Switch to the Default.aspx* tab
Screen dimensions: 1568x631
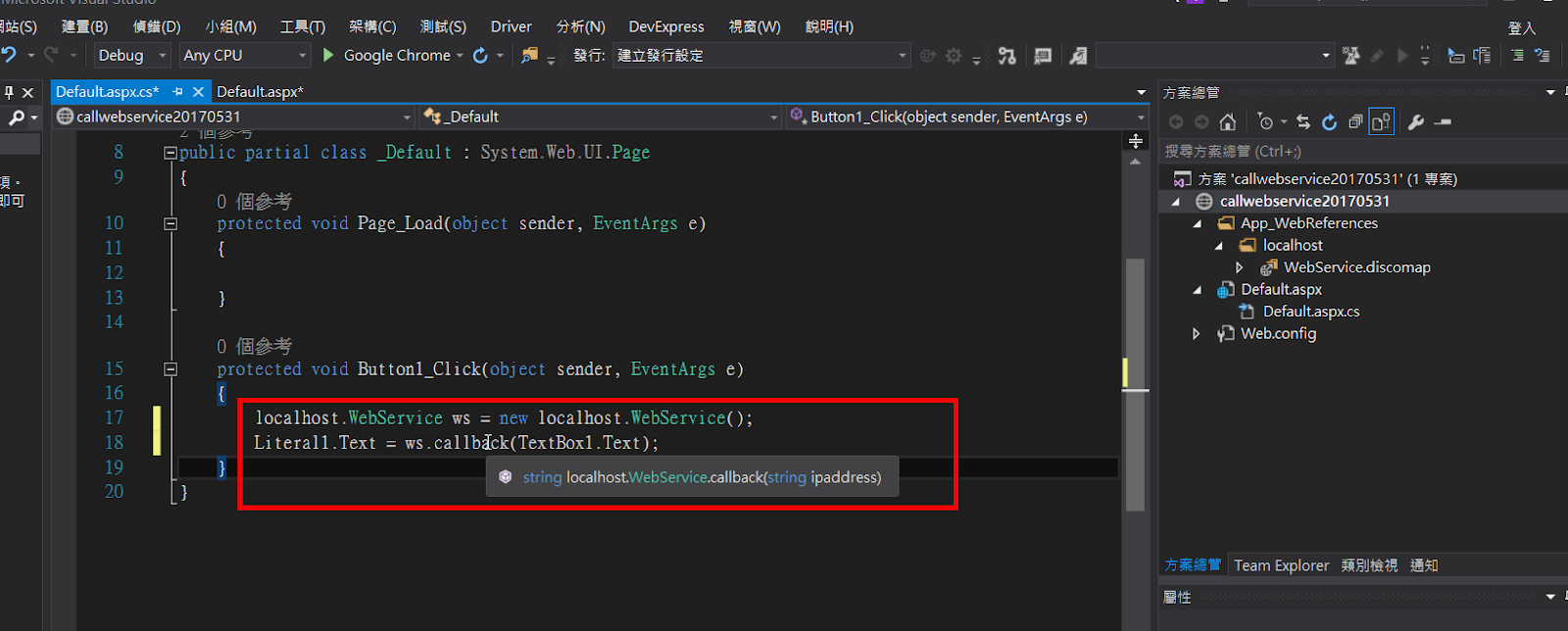[x=260, y=91]
